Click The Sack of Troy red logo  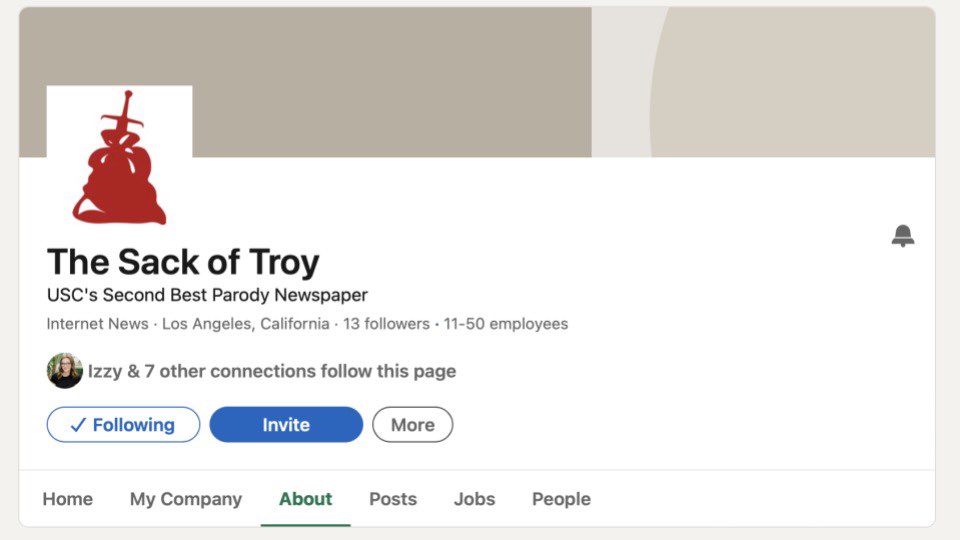(119, 158)
